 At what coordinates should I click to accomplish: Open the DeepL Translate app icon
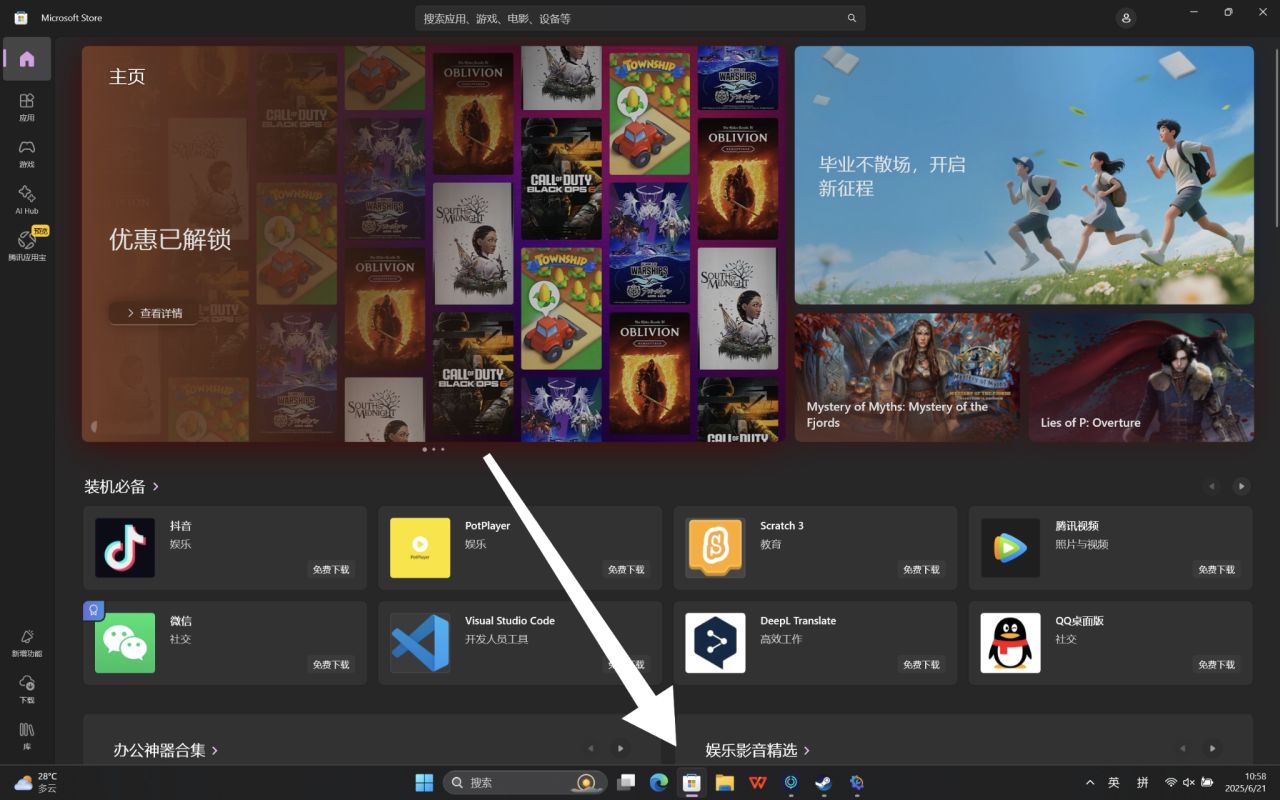point(715,642)
